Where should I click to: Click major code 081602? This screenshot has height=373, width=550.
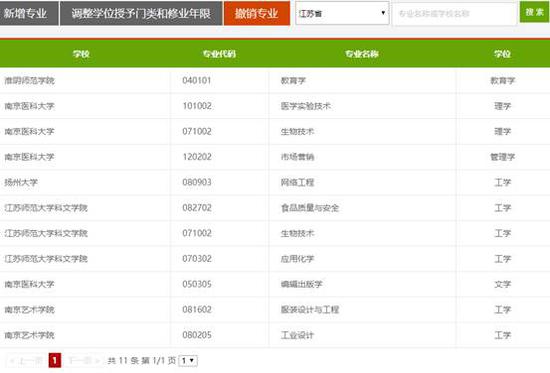click(197, 309)
